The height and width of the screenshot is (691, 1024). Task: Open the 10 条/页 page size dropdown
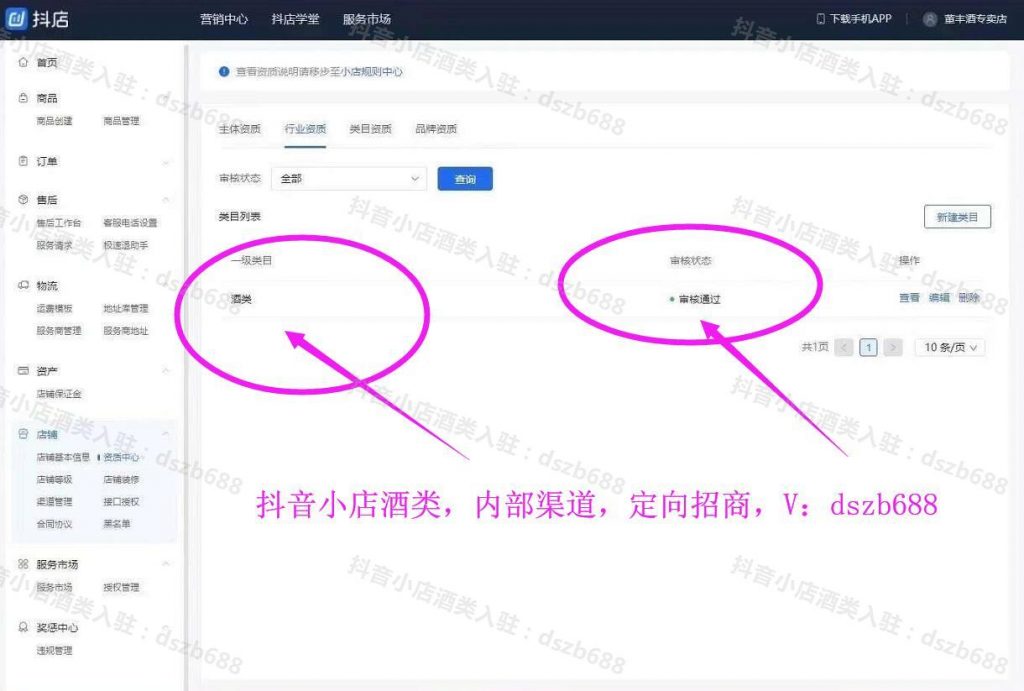[950, 347]
